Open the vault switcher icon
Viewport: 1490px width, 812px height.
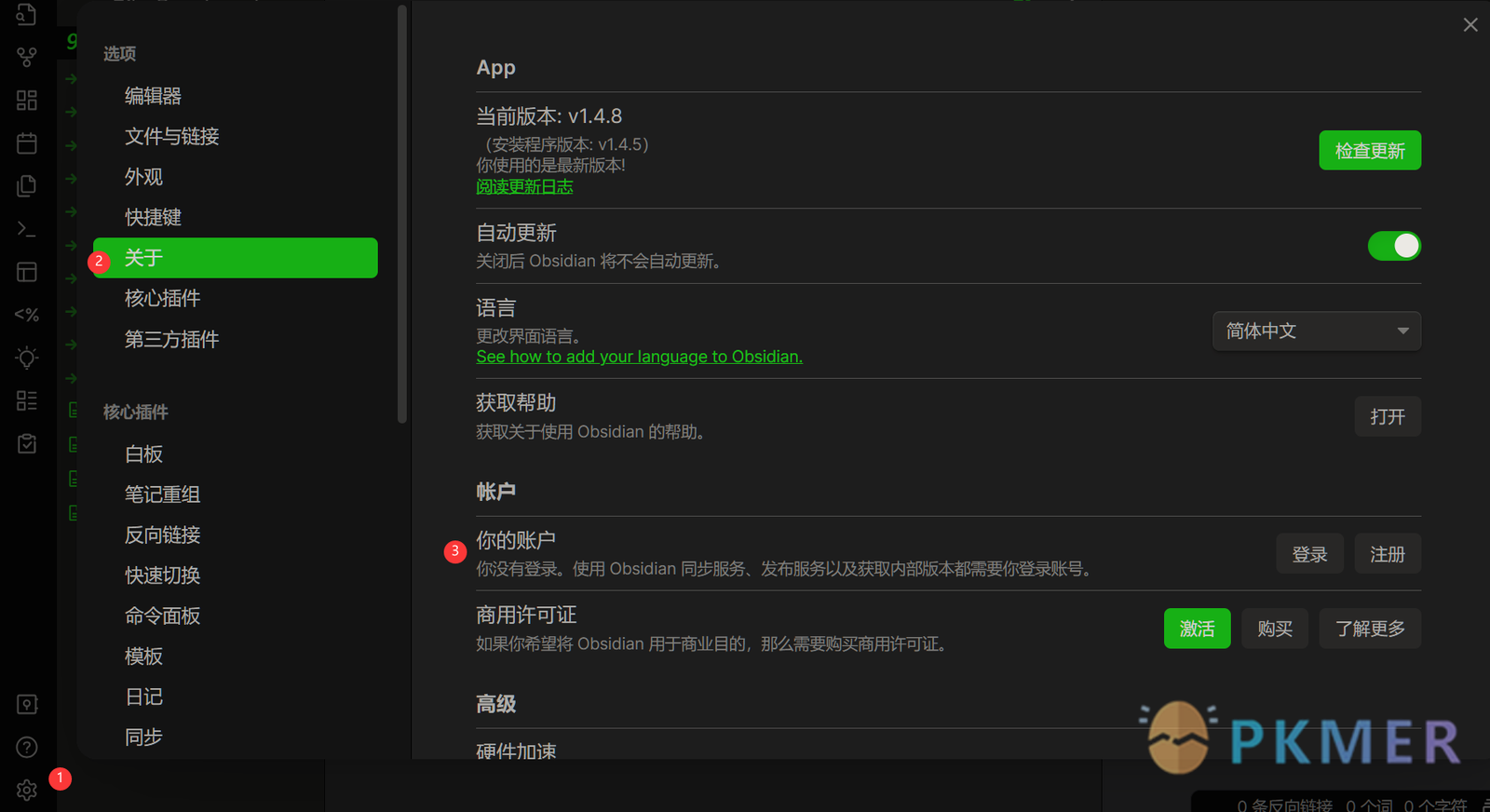(x=27, y=704)
